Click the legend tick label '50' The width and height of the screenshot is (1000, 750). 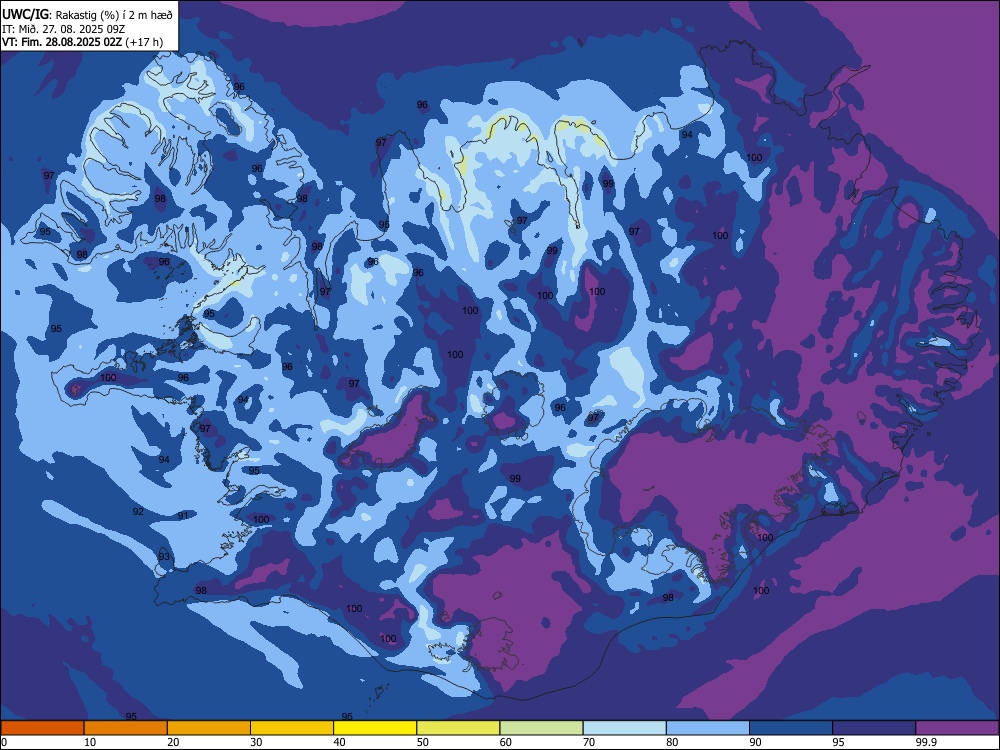point(422,742)
